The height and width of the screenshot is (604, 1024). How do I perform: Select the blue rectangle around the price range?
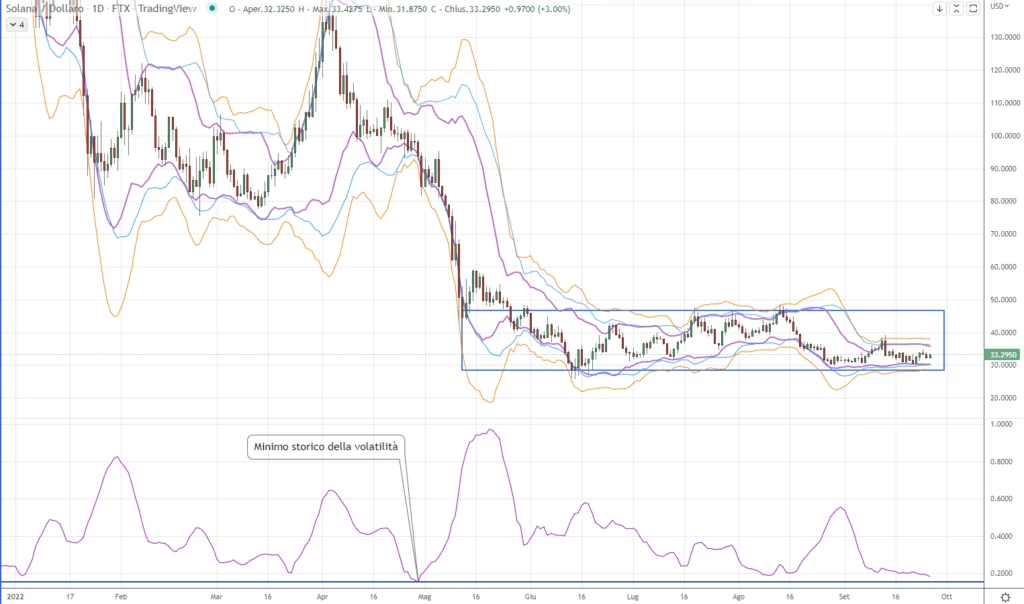(700, 311)
